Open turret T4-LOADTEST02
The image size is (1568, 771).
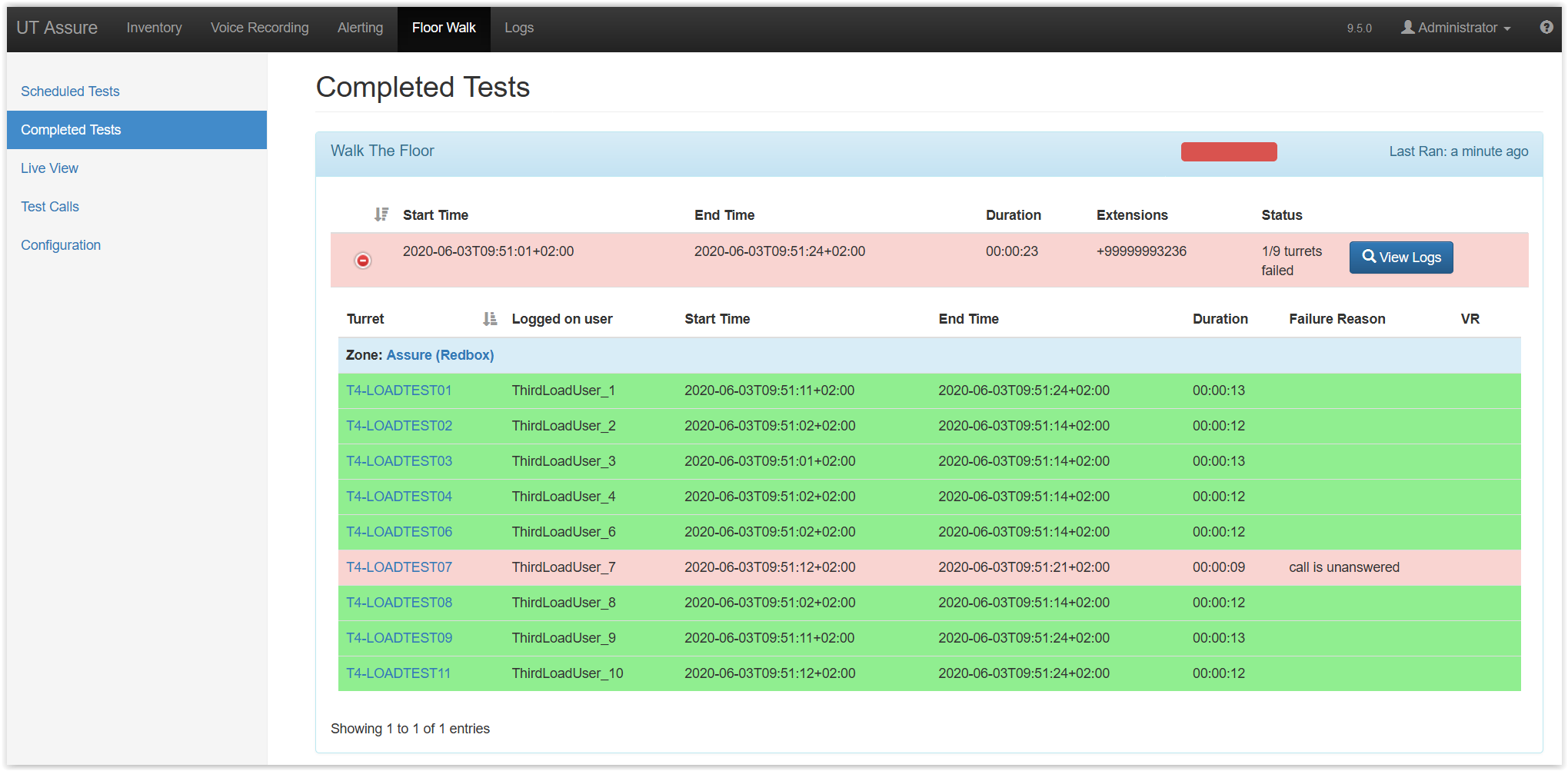coord(399,426)
